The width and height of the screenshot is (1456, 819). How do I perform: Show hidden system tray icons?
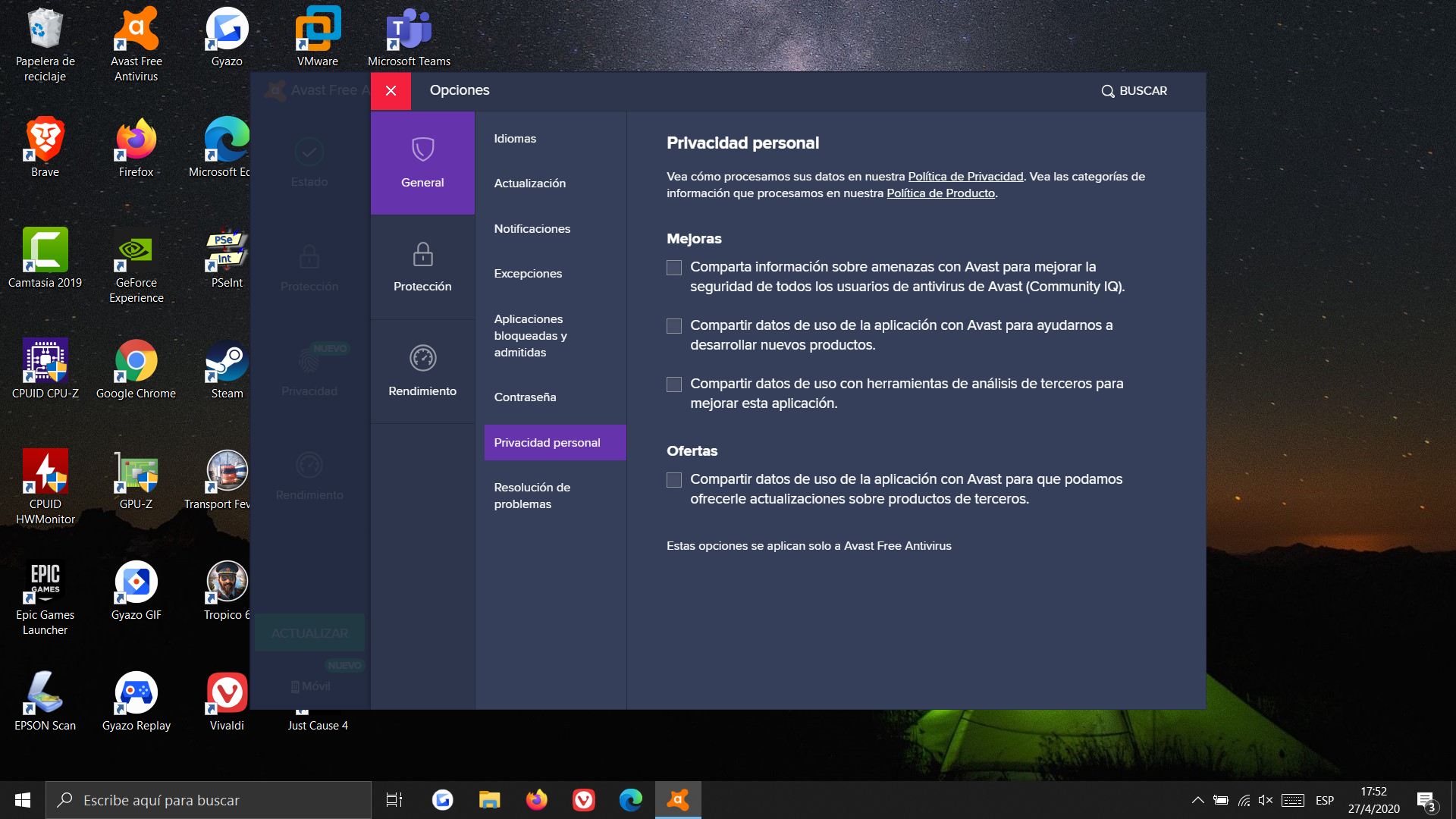tap(1197, 800)
